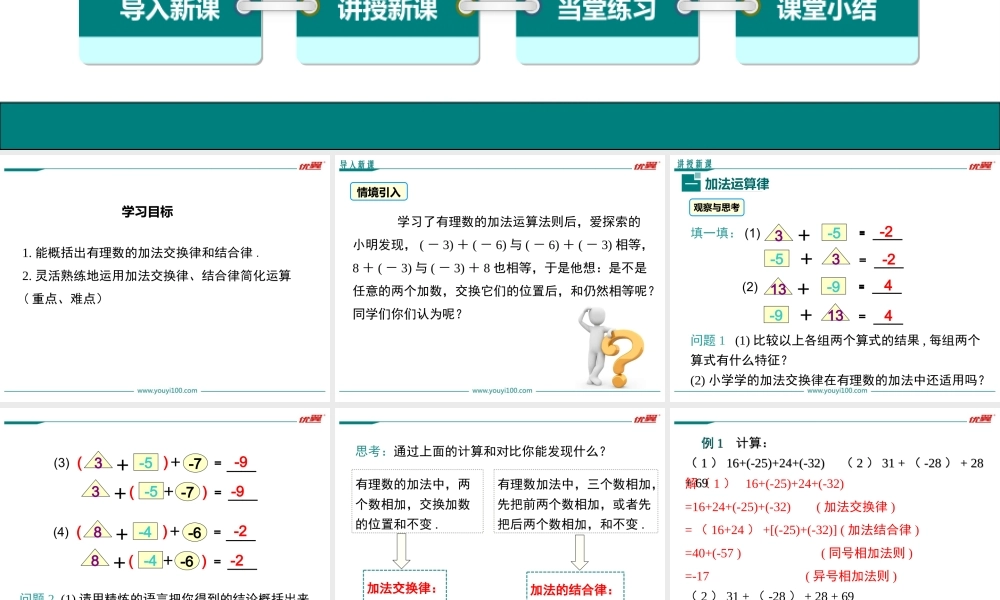Click the 情境引入 label button

[379, 192]
